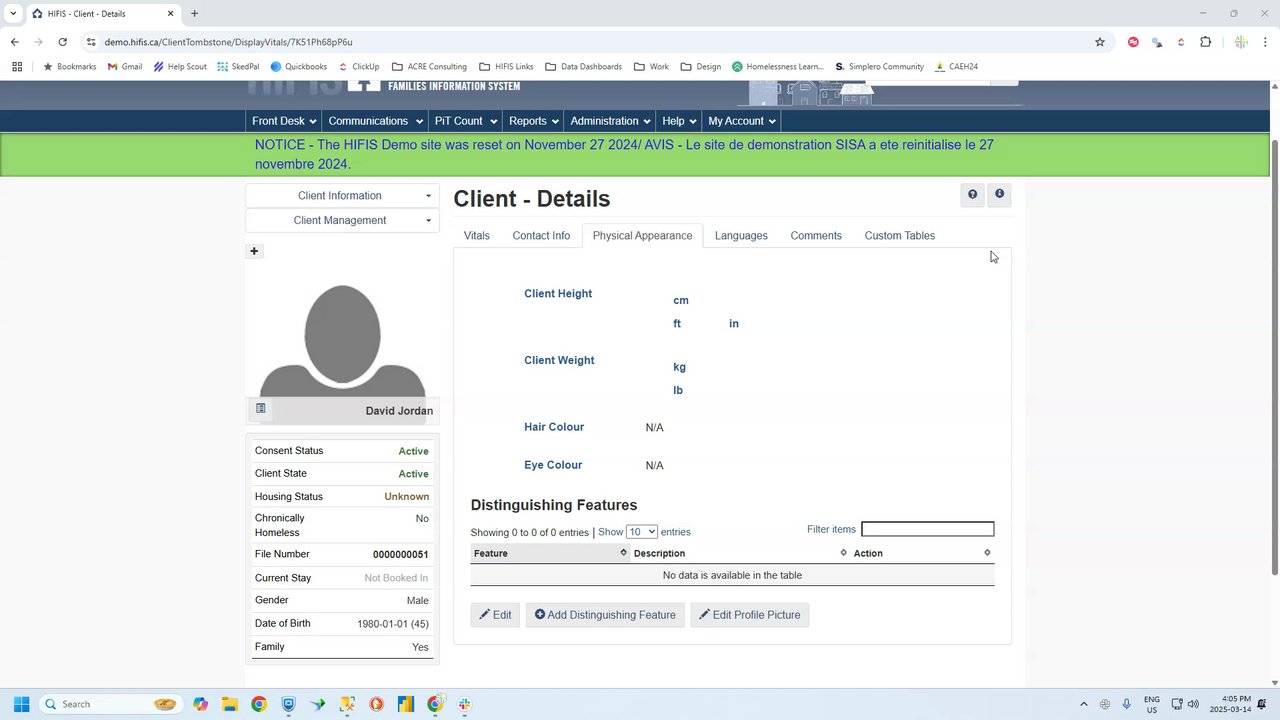Sort table by Action column
The height and width of the screenshot is (720, 1280).
(922, 553)
